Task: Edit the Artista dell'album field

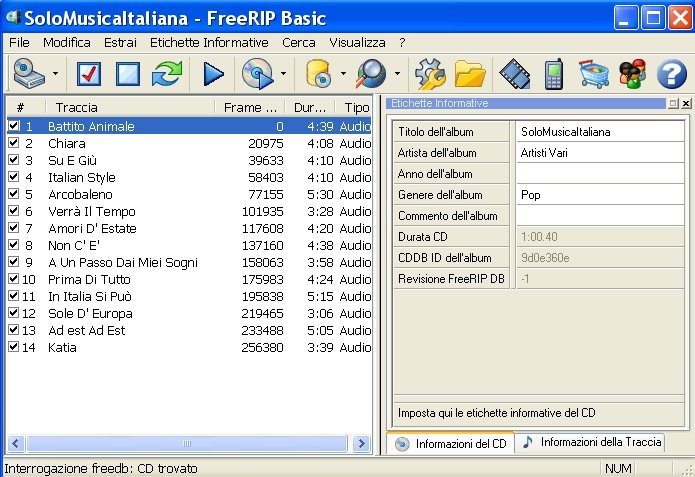Action: pos(600,152)
